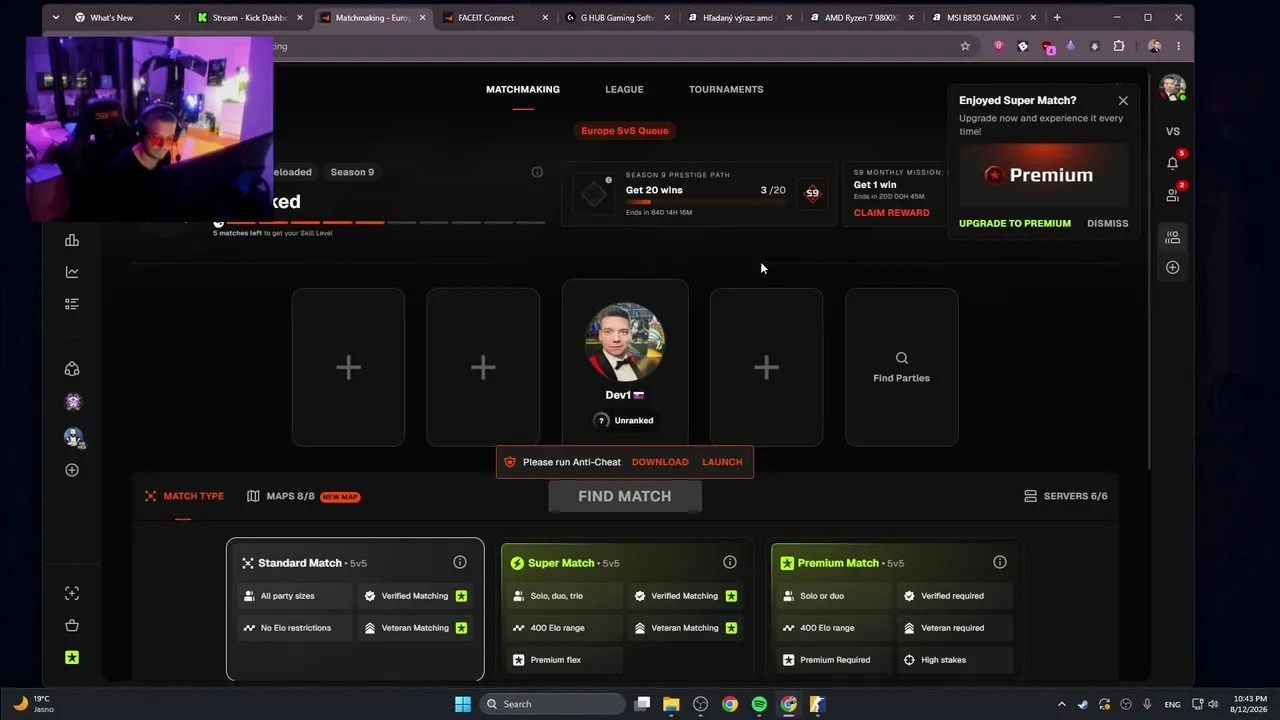Click the Europe 5v5 Queue badge
The image size is (1280, 720).
(x=625, y=130)
